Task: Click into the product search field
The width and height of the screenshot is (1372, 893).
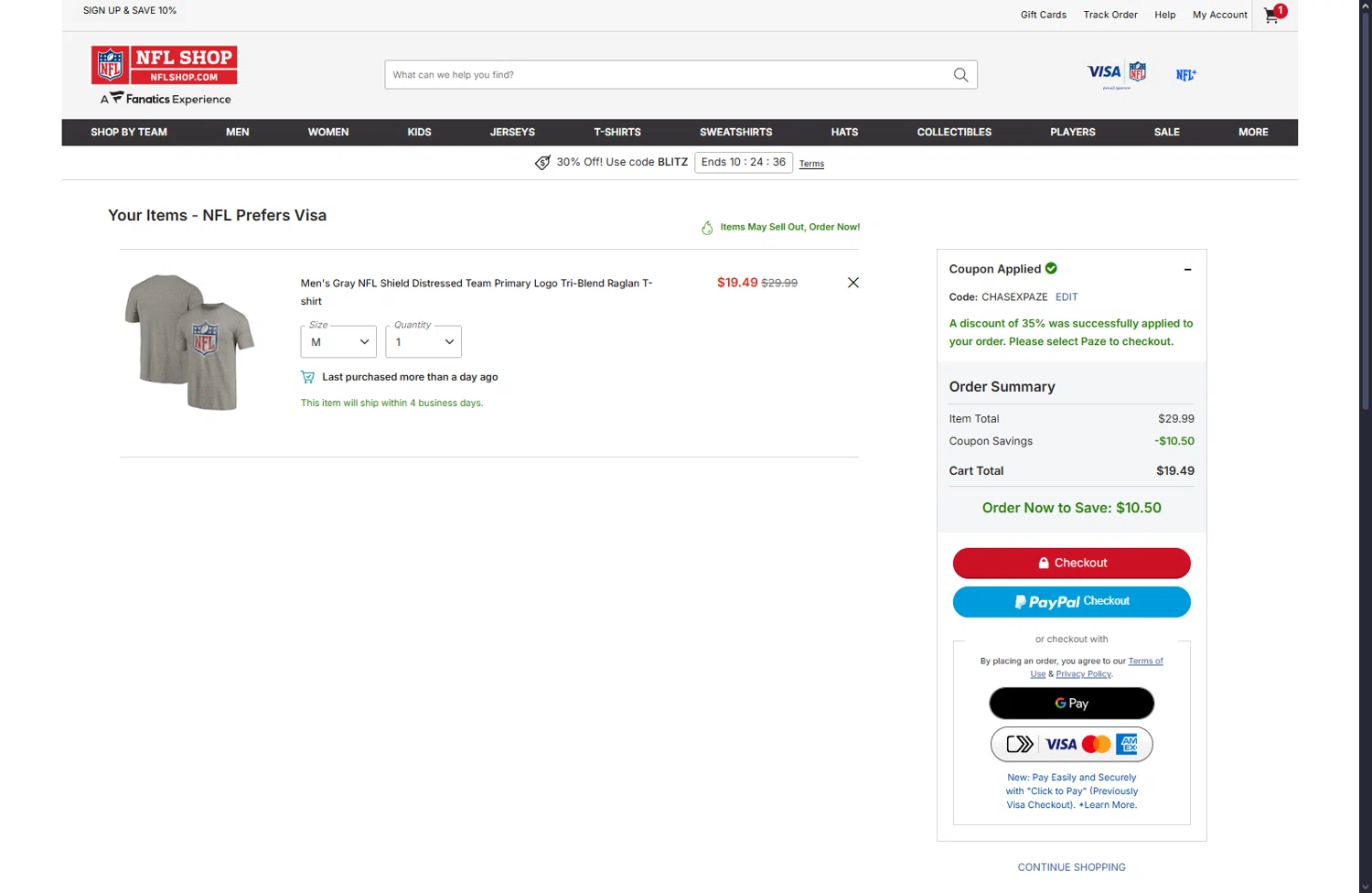Action: click(668, 75)
